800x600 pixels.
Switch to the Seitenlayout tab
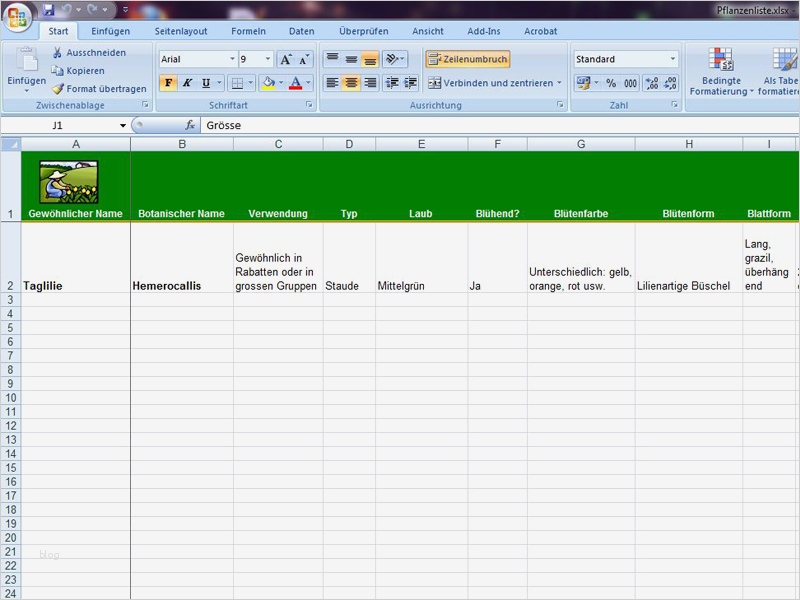[x=181, y=31]
